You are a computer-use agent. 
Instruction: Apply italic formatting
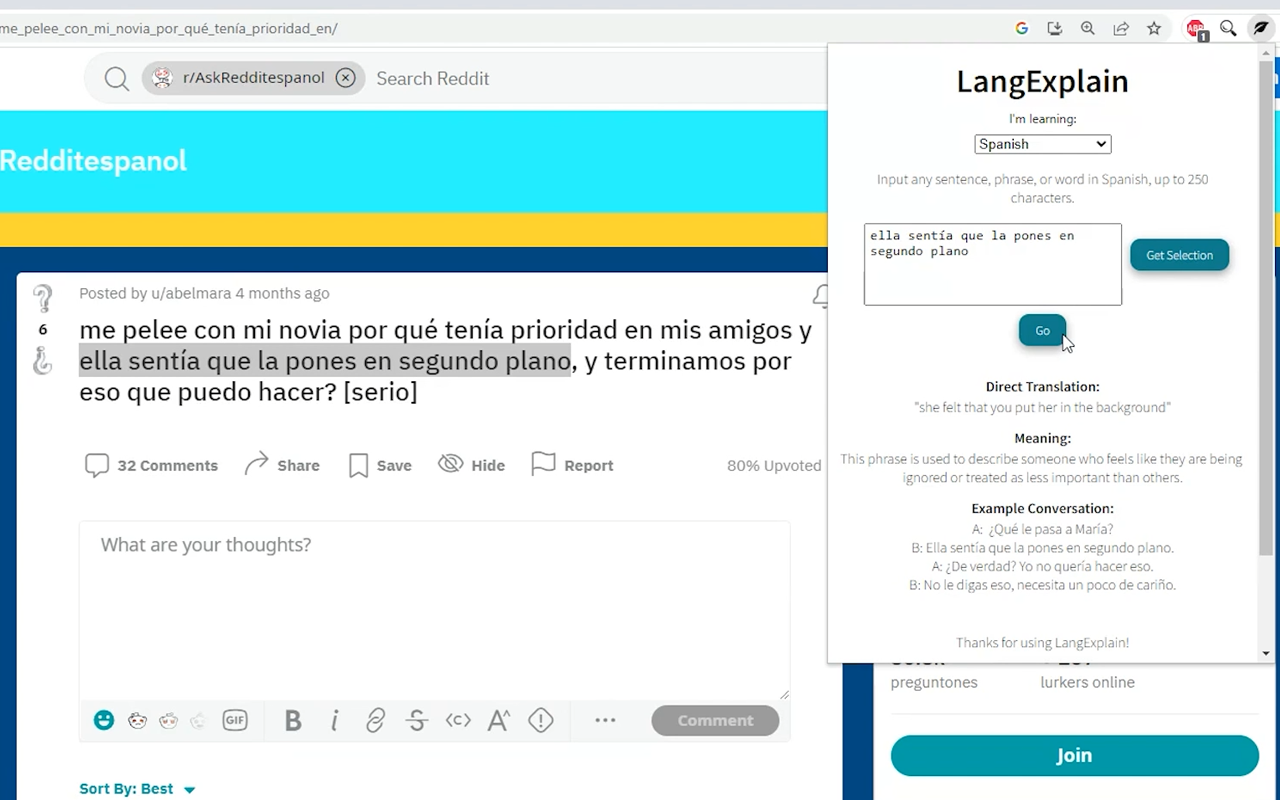tap(334, 720)
